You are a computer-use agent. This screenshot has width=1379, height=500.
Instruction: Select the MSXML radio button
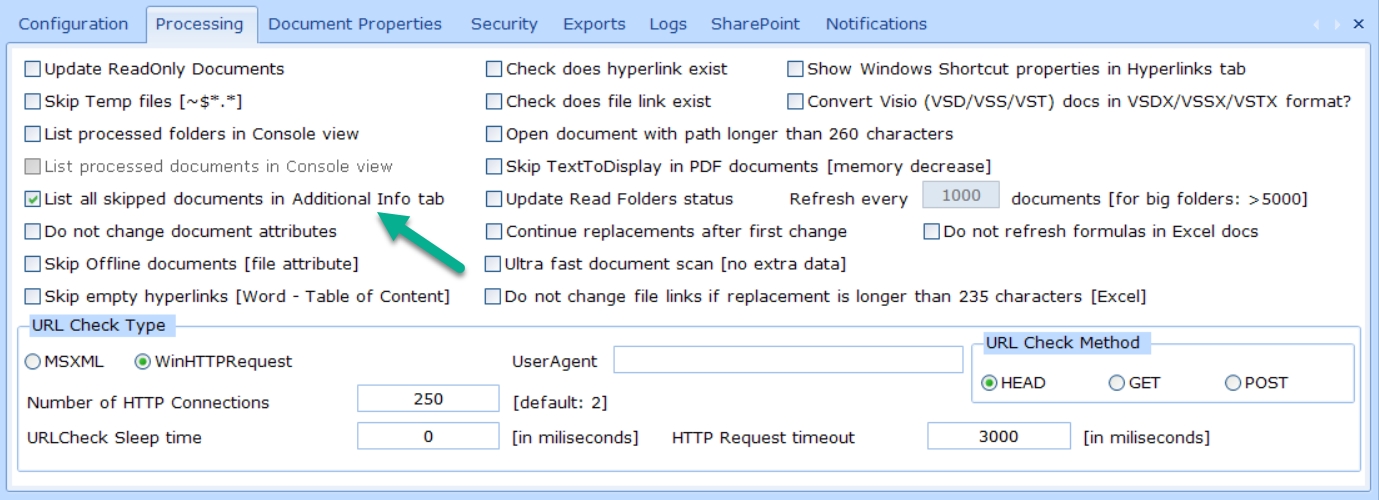(x=33, y=362)
